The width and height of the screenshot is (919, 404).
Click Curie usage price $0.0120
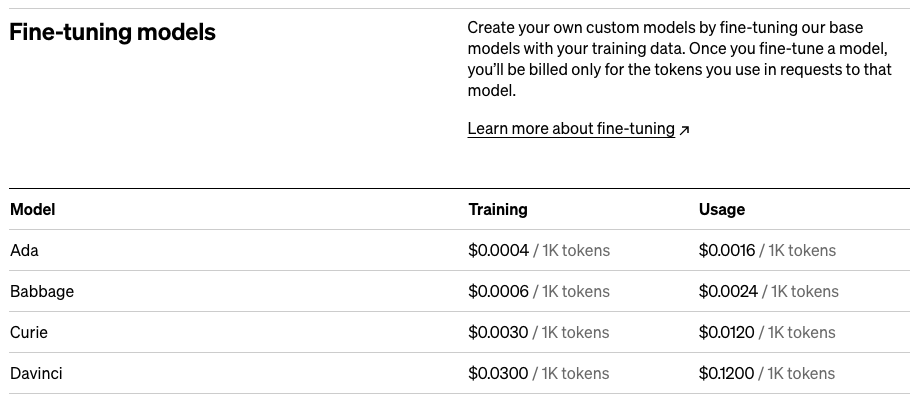pos(727,332)
